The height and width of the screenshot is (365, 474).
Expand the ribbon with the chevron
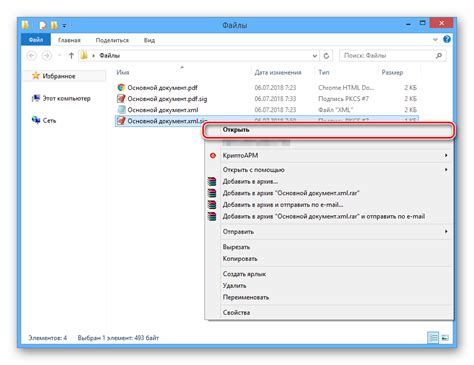pyautogui.click(x=435, y=39)
